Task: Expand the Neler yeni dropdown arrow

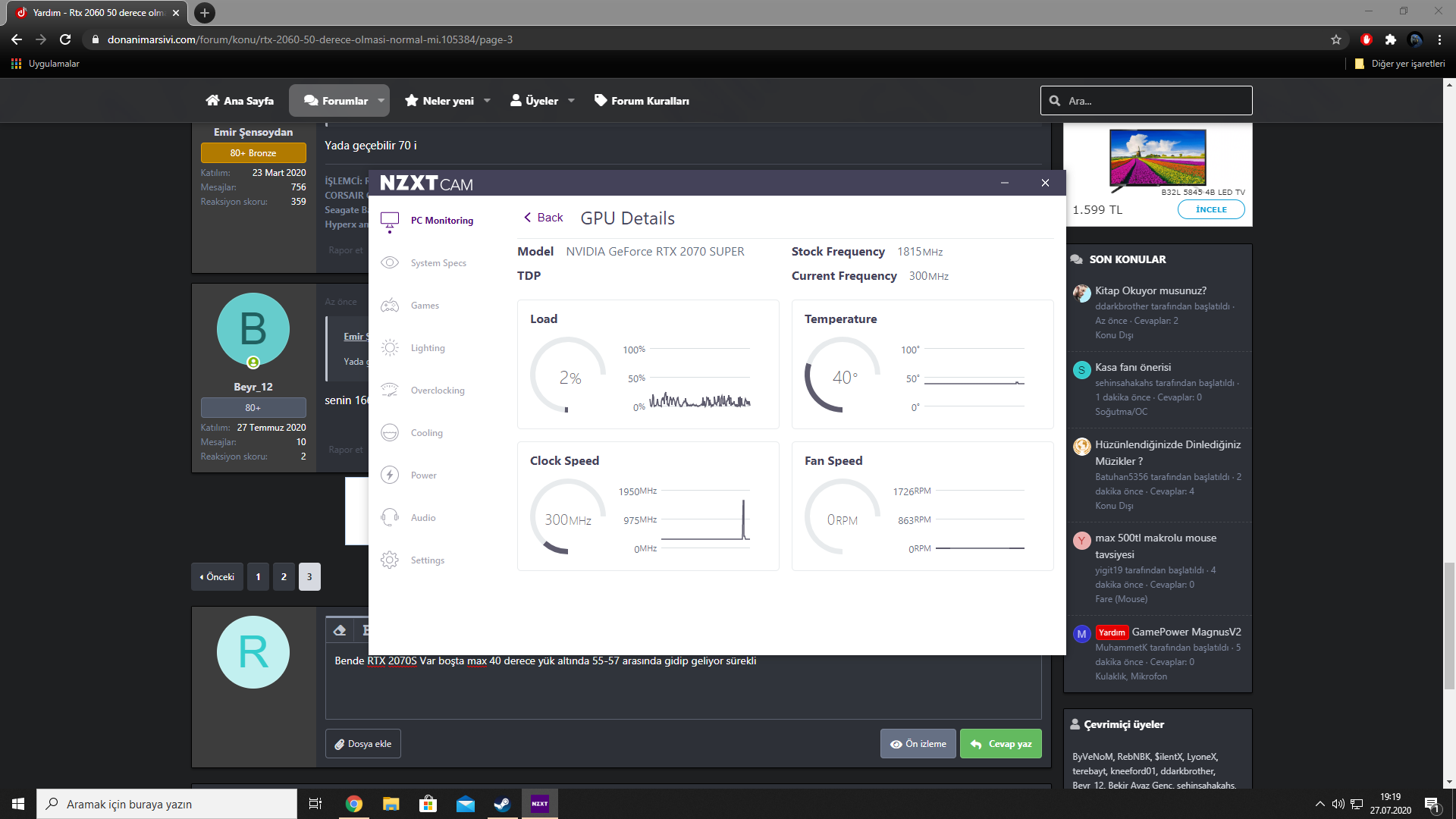Action: [487, 101]
